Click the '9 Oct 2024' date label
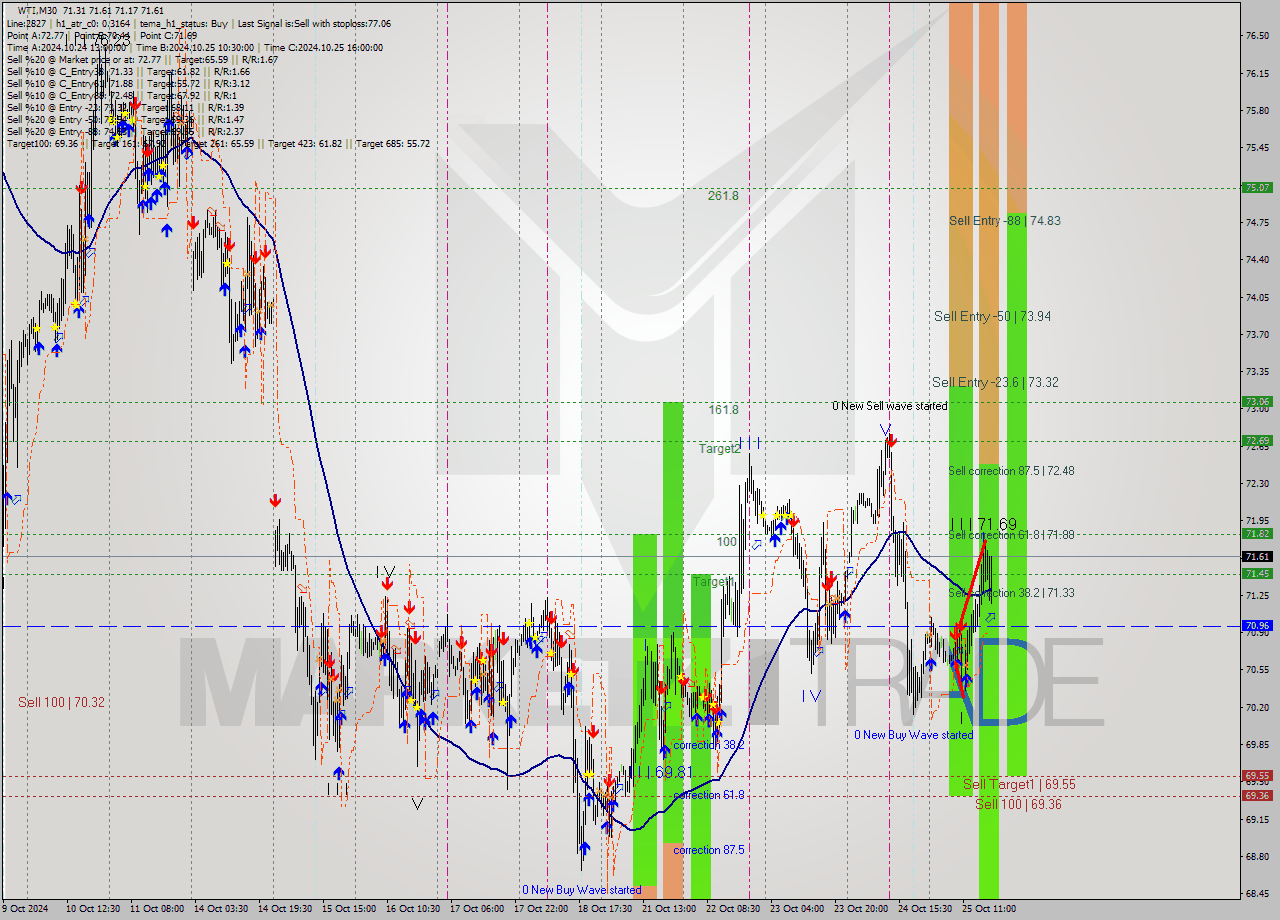 point(27,909)
